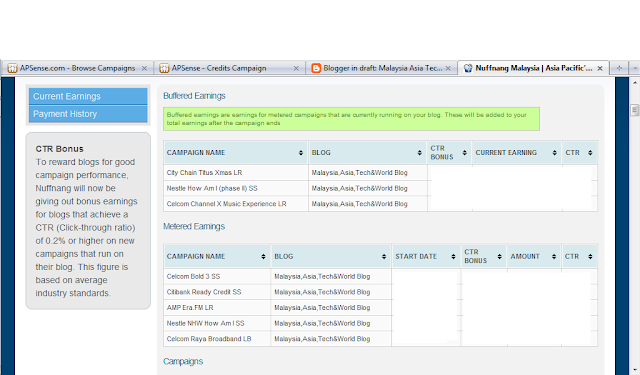Viewport: 640px width, 375px height.
Task: Select Nestle NHW How Am I SS
Action: coord(205,323)
